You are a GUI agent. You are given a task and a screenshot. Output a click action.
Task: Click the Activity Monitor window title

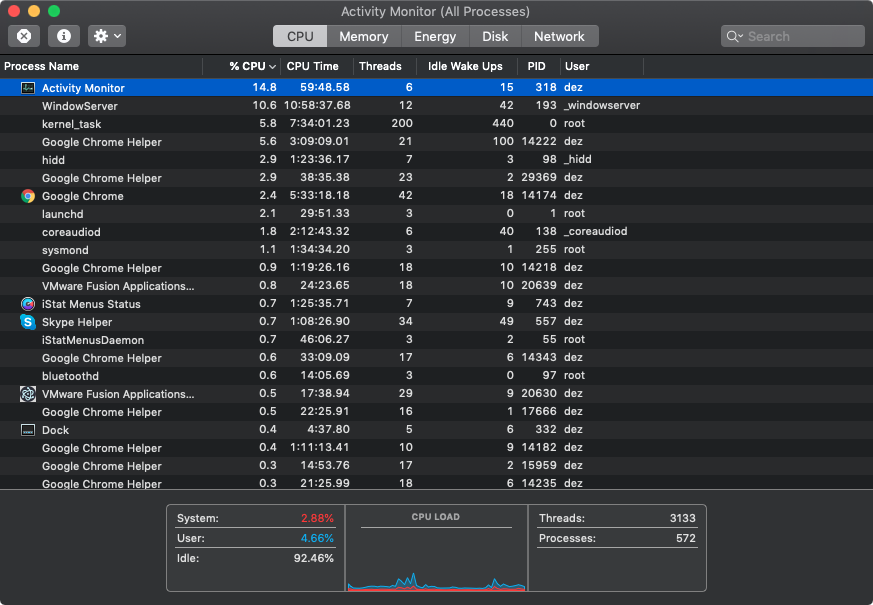pos(435,11)
